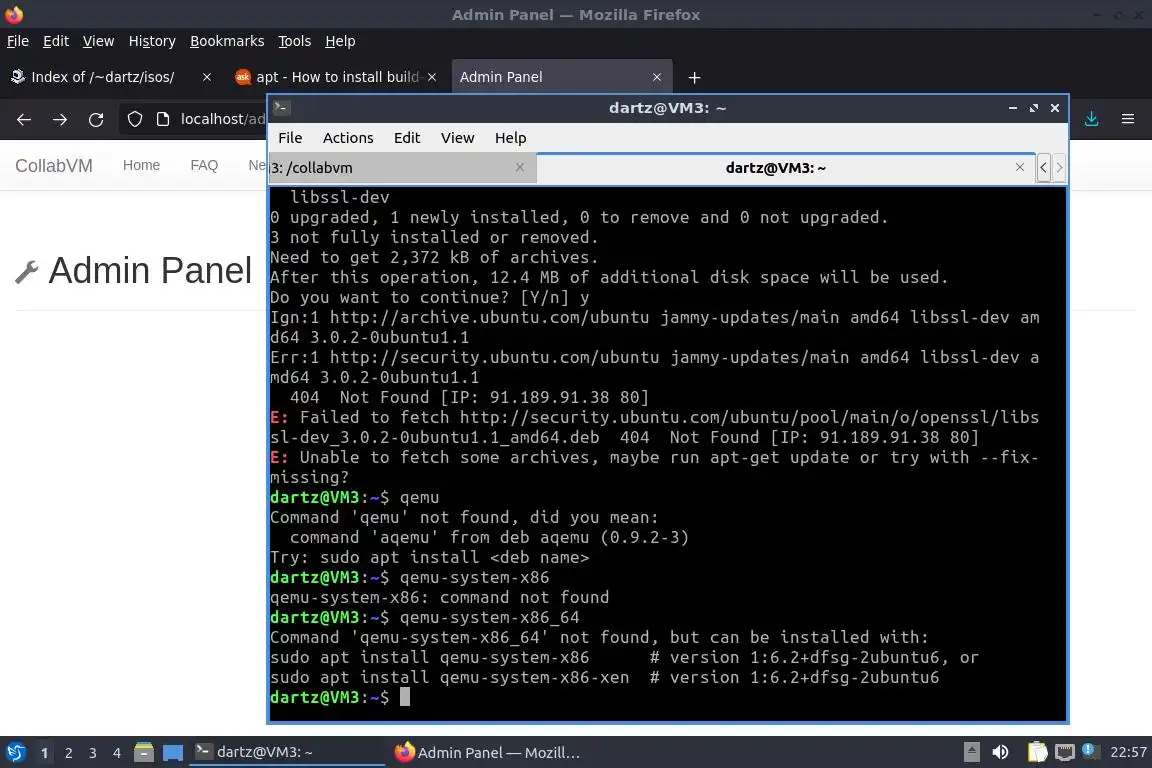Click the removable media eject tray icon
This screenshot has width=1152, height=768.
972,752
